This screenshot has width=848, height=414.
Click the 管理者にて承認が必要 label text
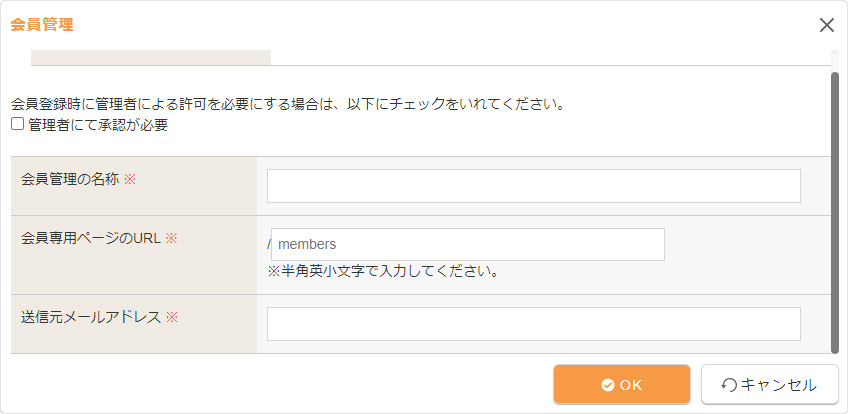click(98, 125)
